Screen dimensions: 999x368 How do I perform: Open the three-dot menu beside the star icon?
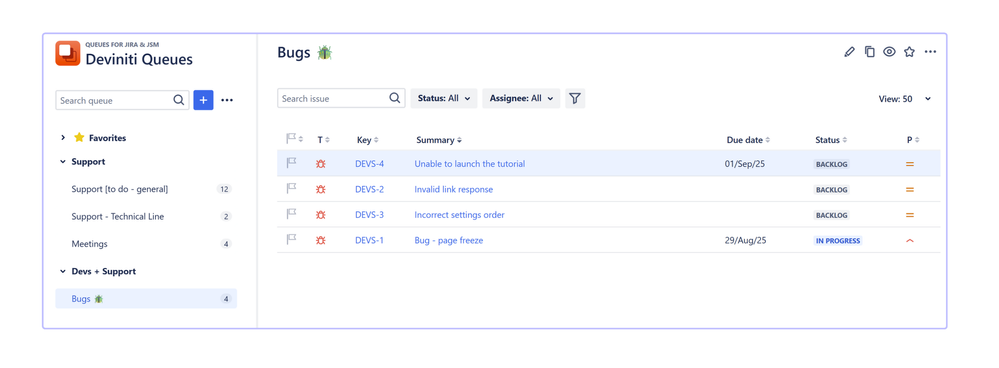coord(930,52)
